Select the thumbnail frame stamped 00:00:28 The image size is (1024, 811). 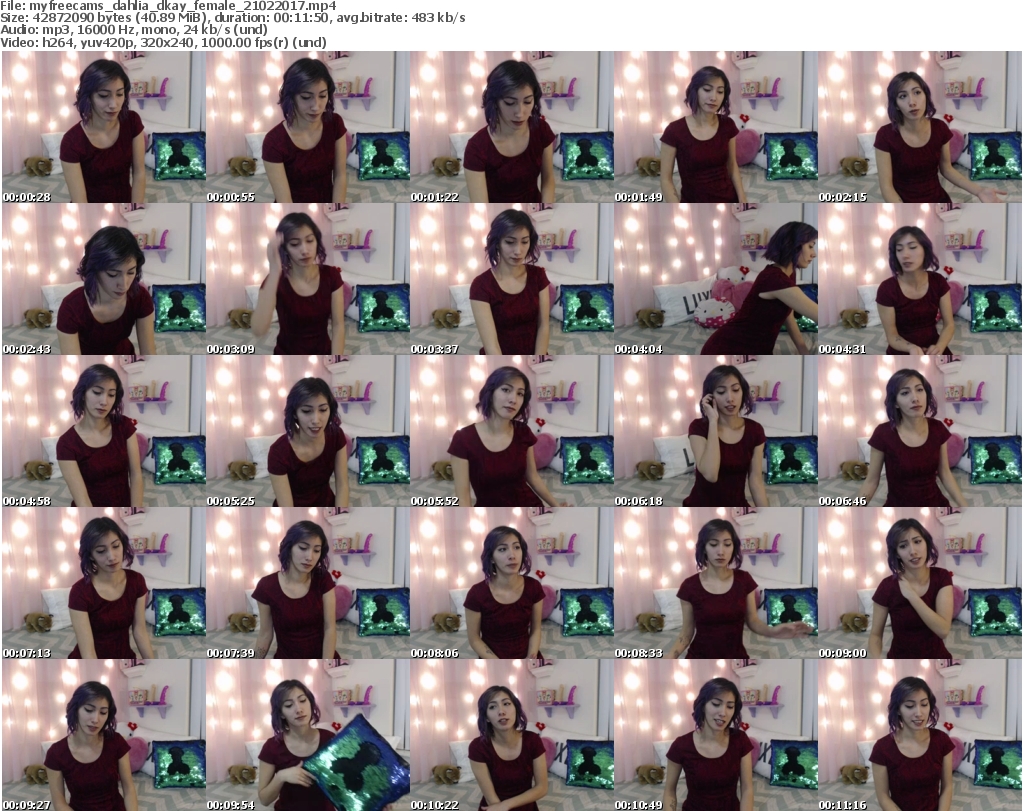point(104,127)
